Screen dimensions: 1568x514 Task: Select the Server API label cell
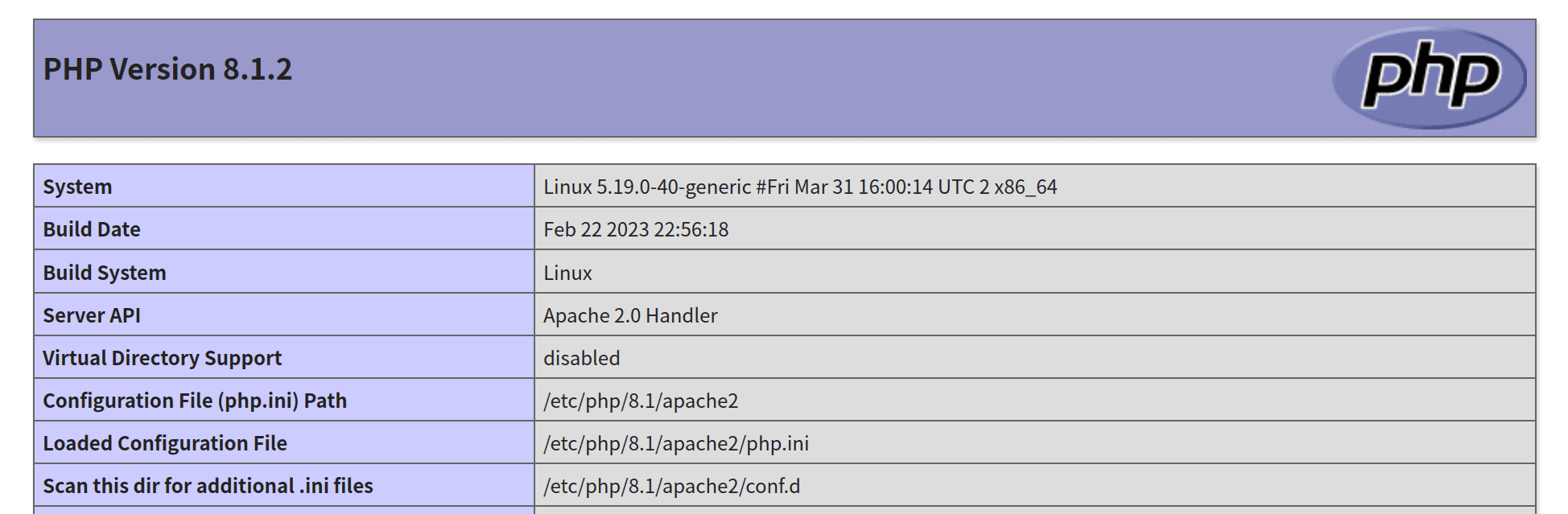pos(92,315)
